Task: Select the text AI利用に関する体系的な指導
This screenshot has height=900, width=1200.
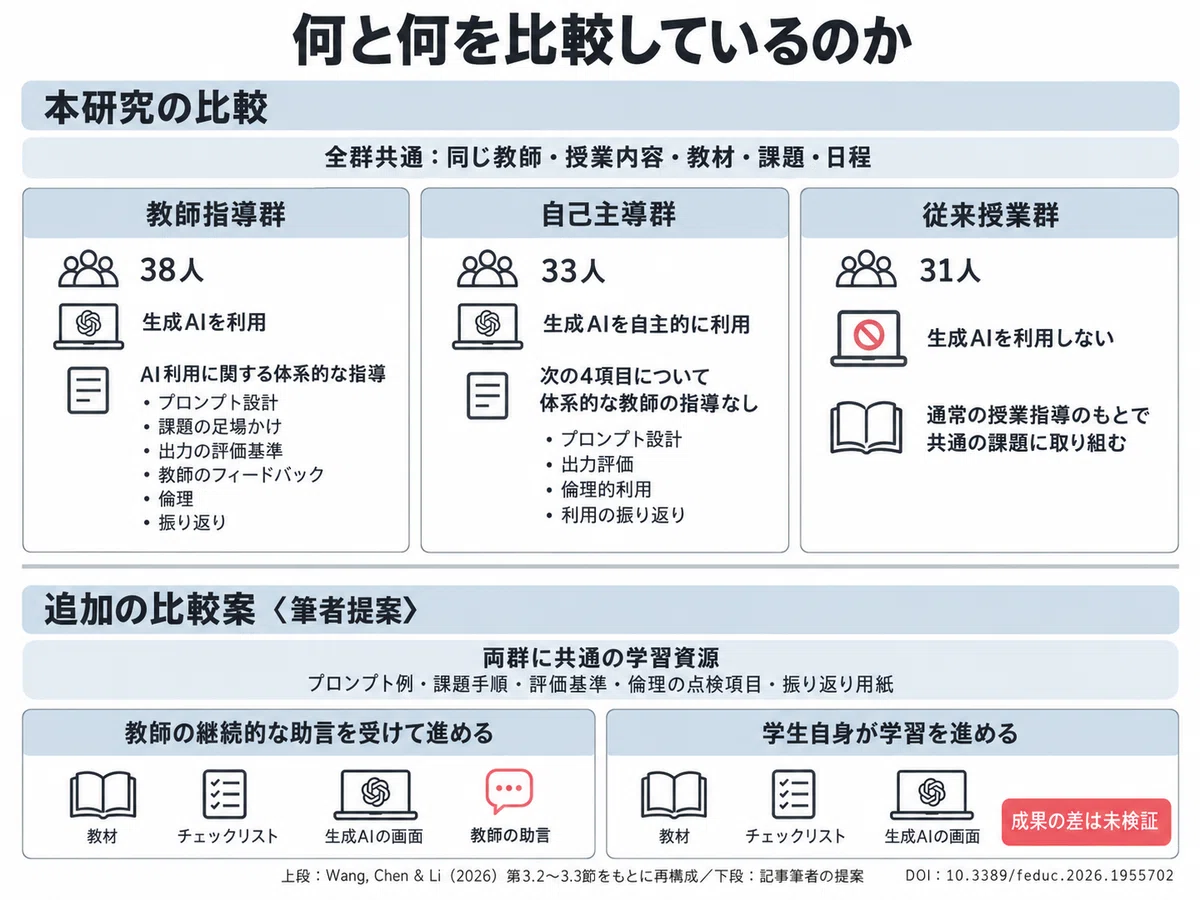Action: [263, 374]
